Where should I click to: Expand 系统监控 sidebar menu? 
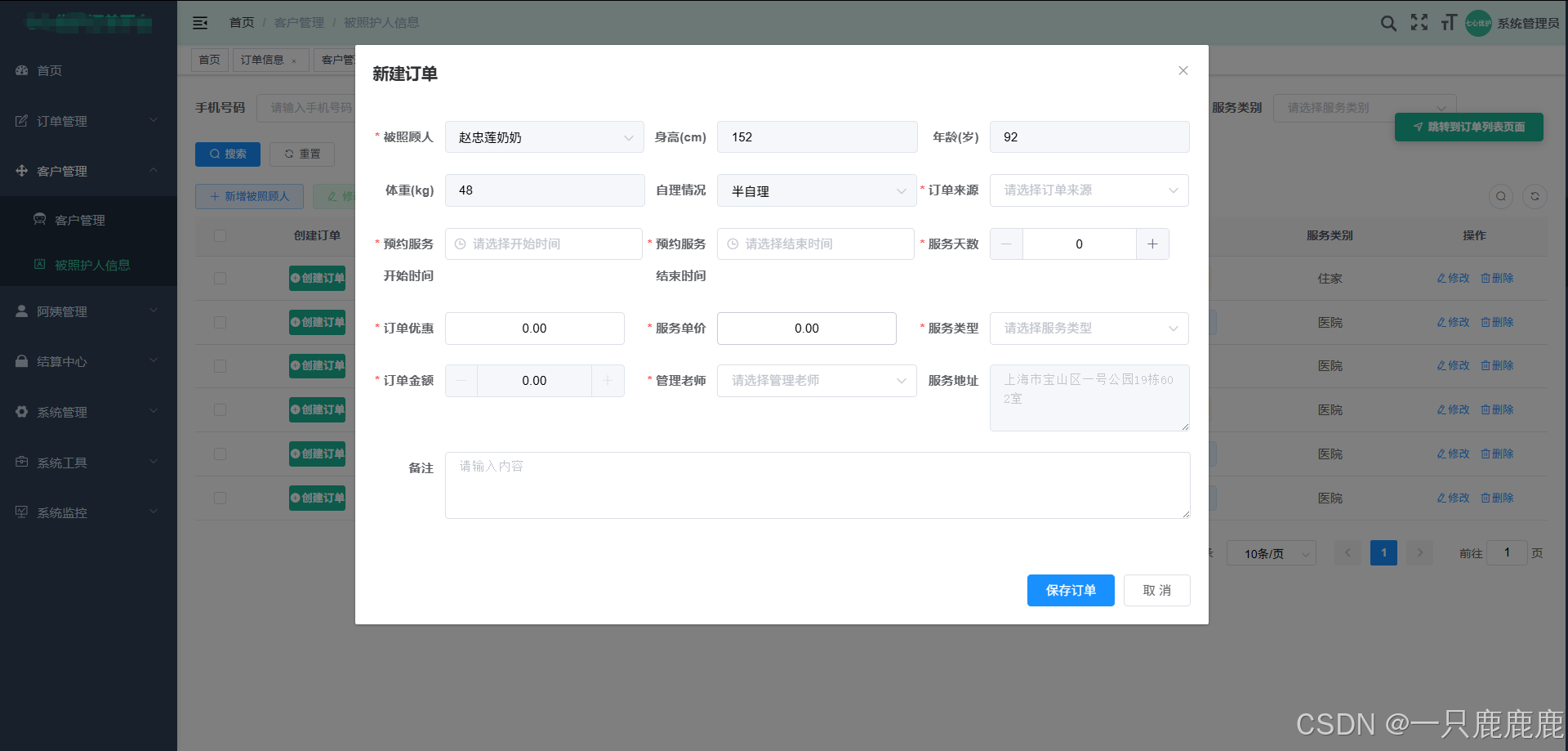click(88, 512)
